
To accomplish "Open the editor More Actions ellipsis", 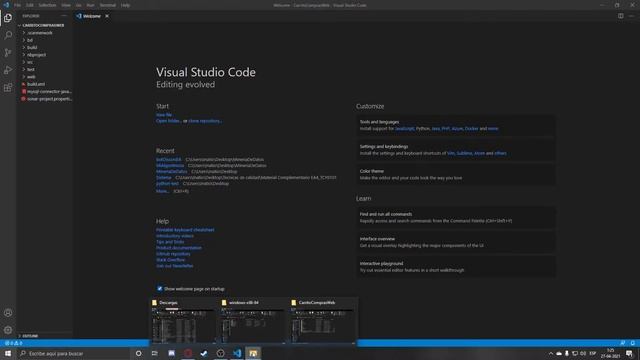I will (631, 16).
